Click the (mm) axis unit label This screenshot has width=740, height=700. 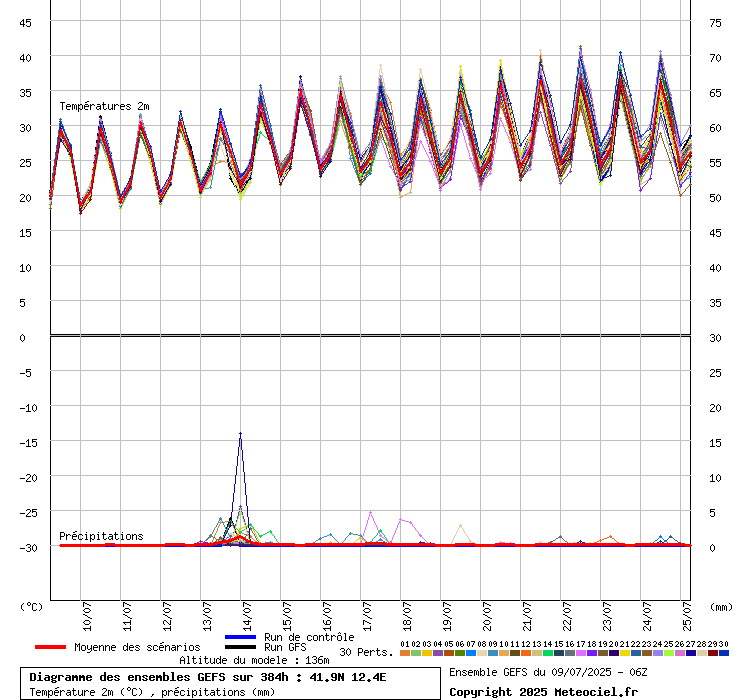(722, 607)
